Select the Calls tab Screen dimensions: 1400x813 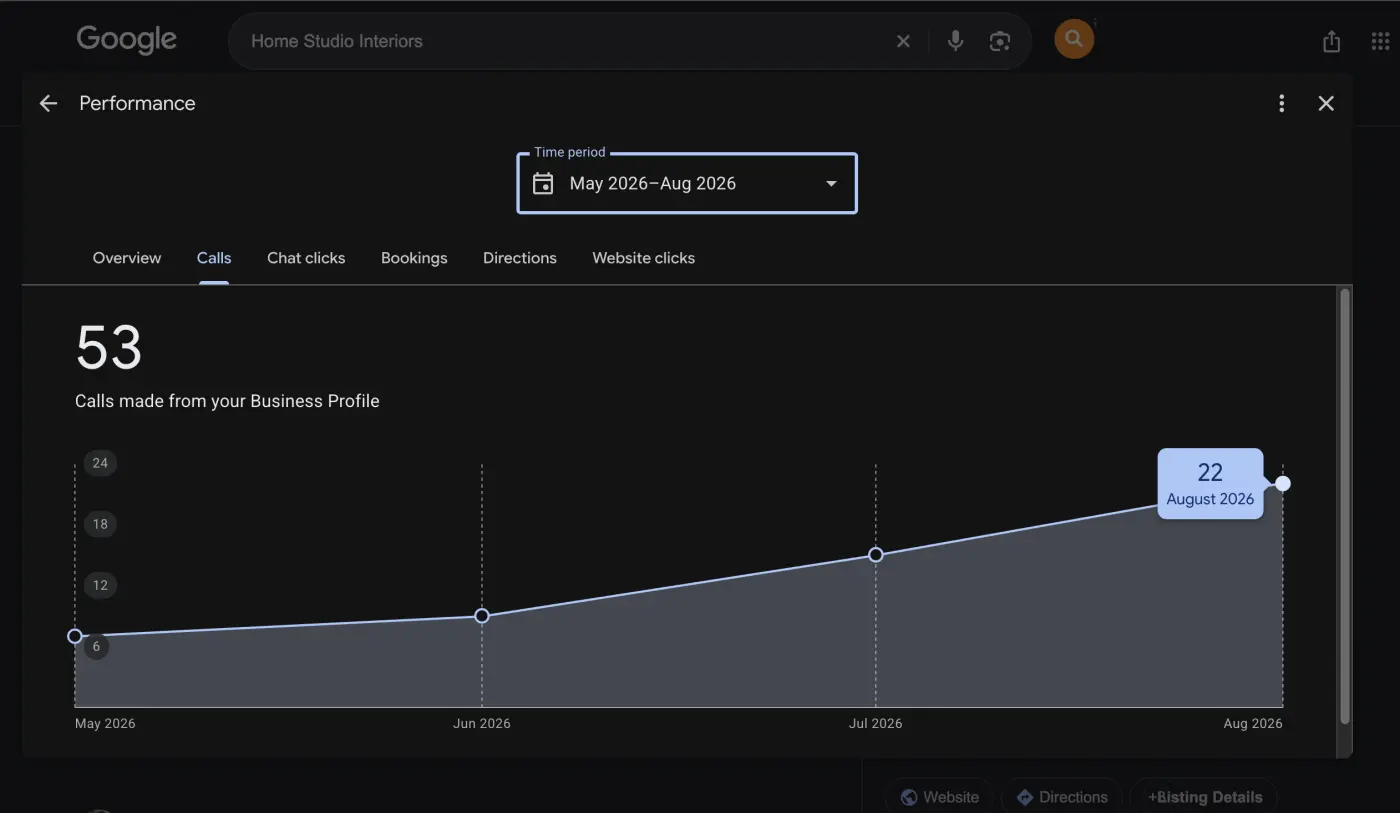(214, 258)
